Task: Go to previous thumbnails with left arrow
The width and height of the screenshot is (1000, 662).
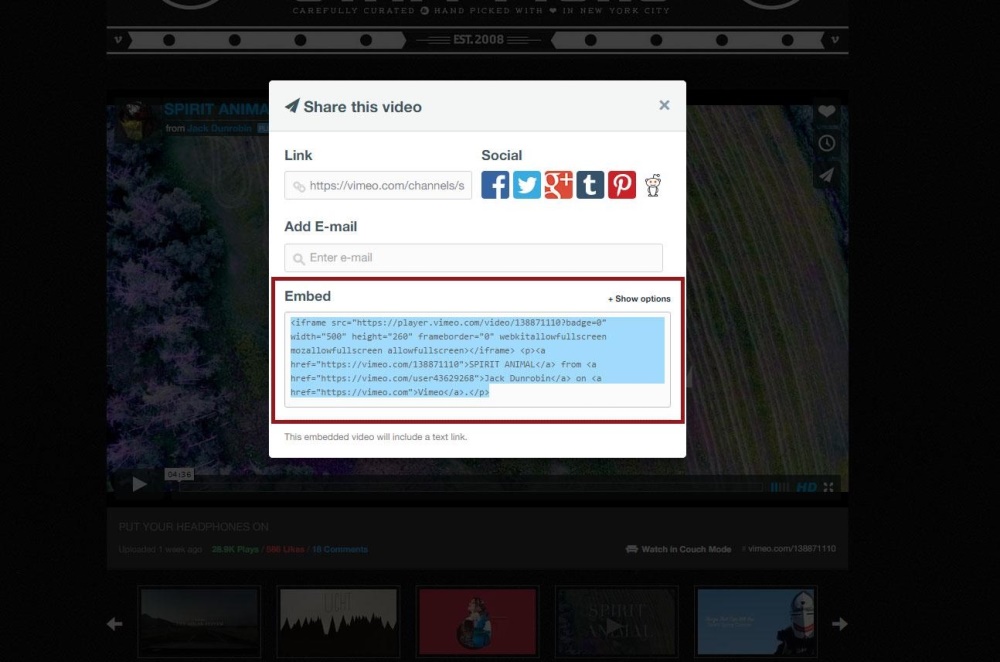Action: click(115, 624)
